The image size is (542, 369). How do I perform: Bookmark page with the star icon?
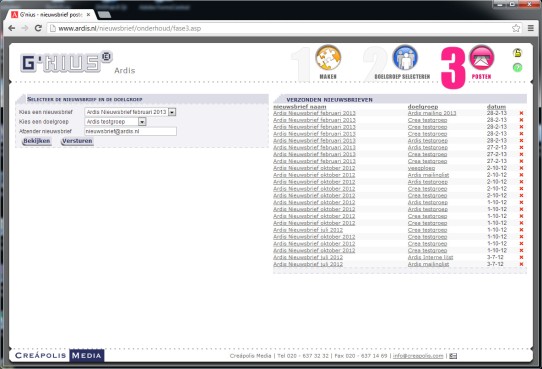[x=516, y=28]
